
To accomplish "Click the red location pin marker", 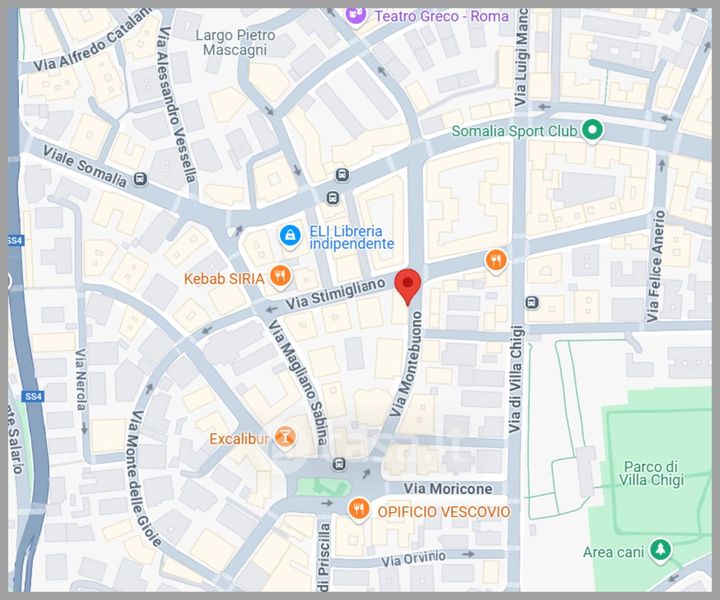I will (x=408, y=286).
